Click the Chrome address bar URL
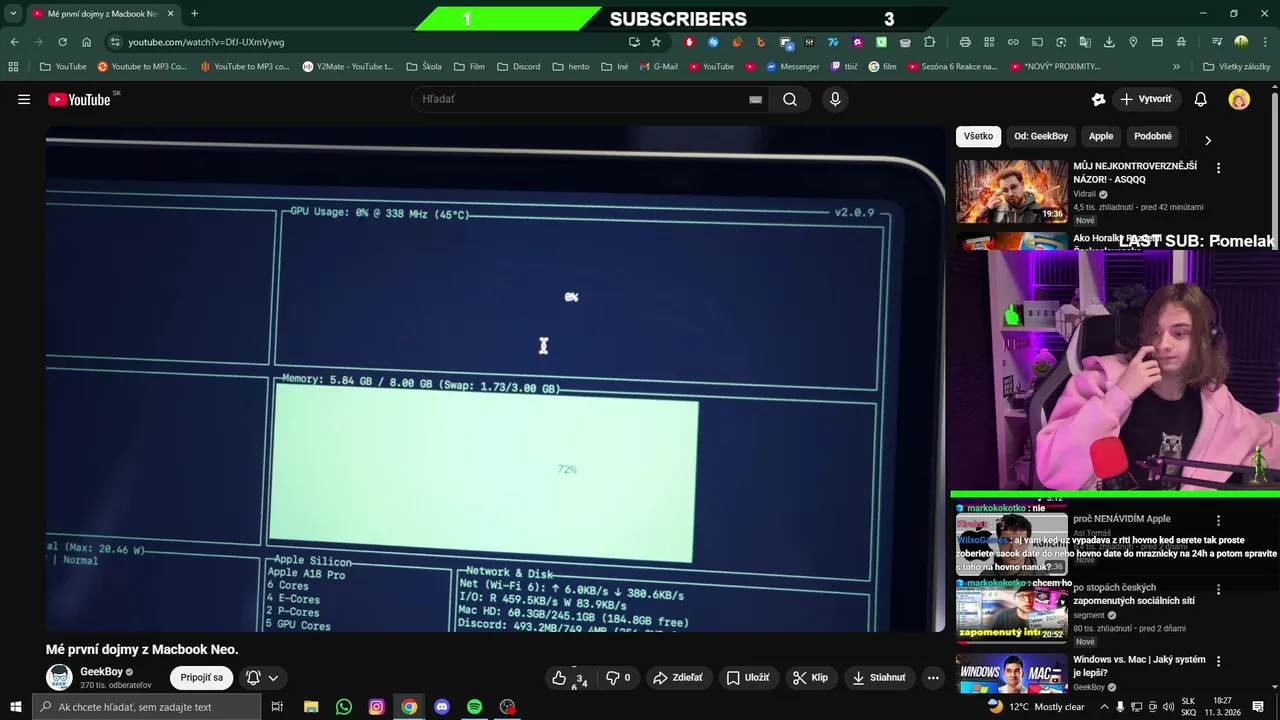Viewport: 1280px width, 720px height. coord(206,42)
